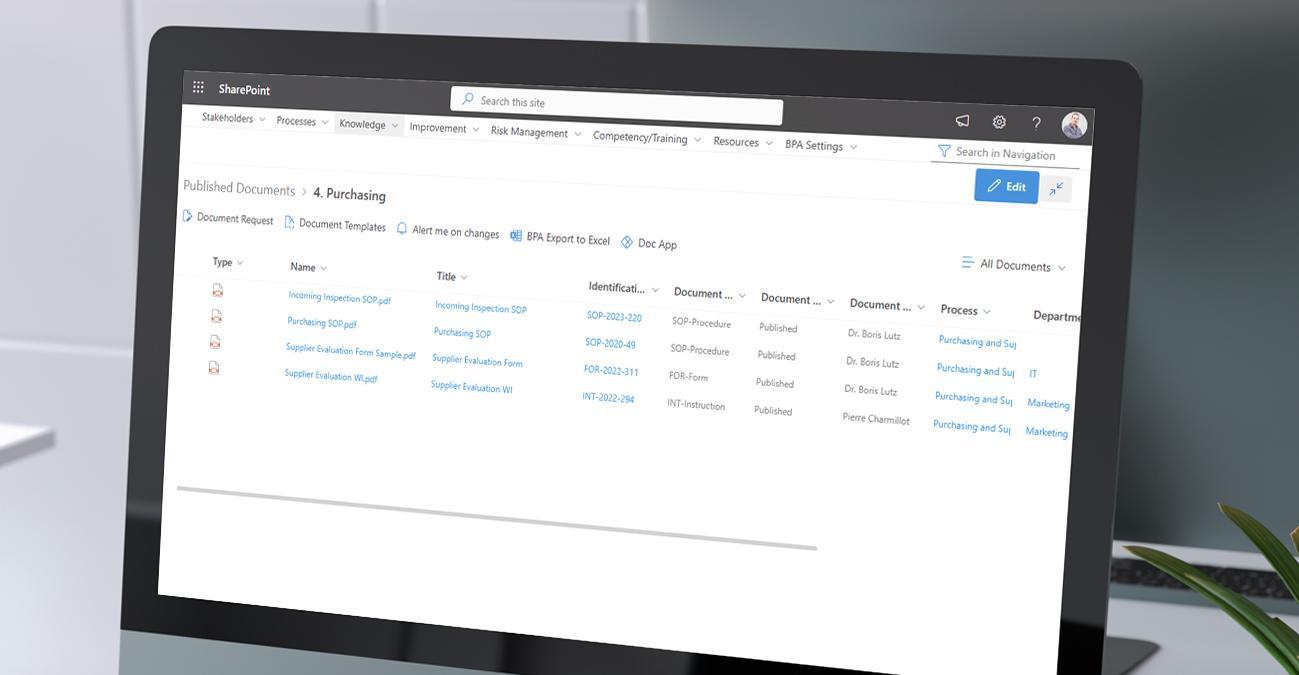Expand the BPA Settings menu

[821, 145]
